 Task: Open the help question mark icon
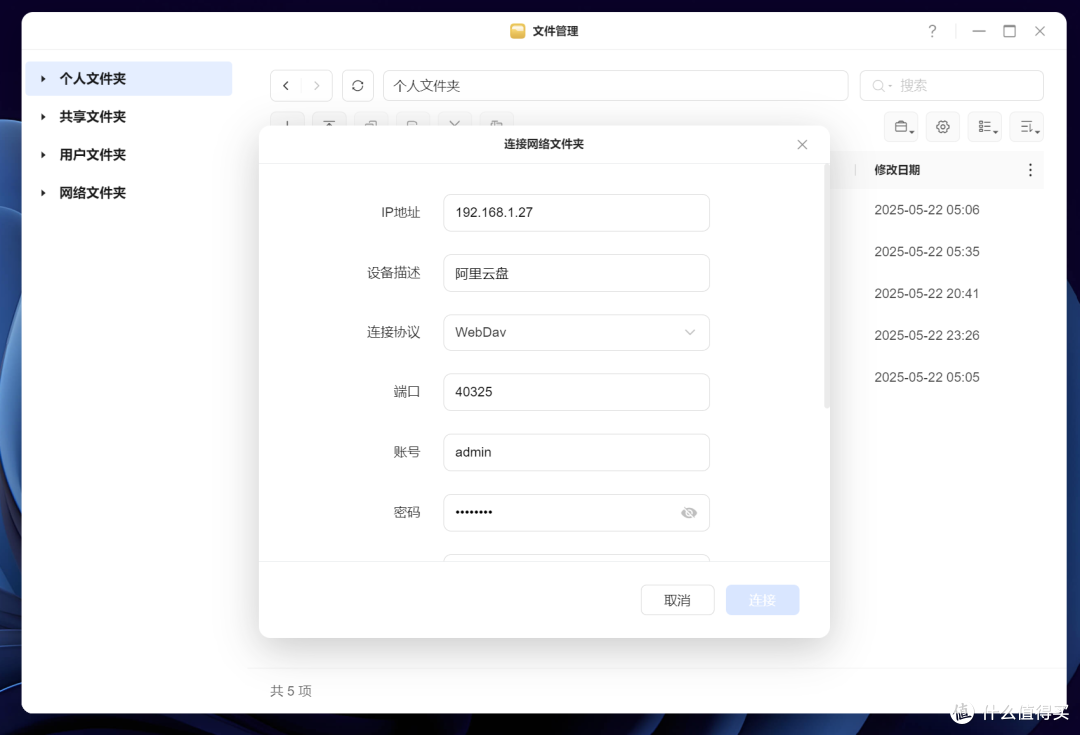point(932,31)
